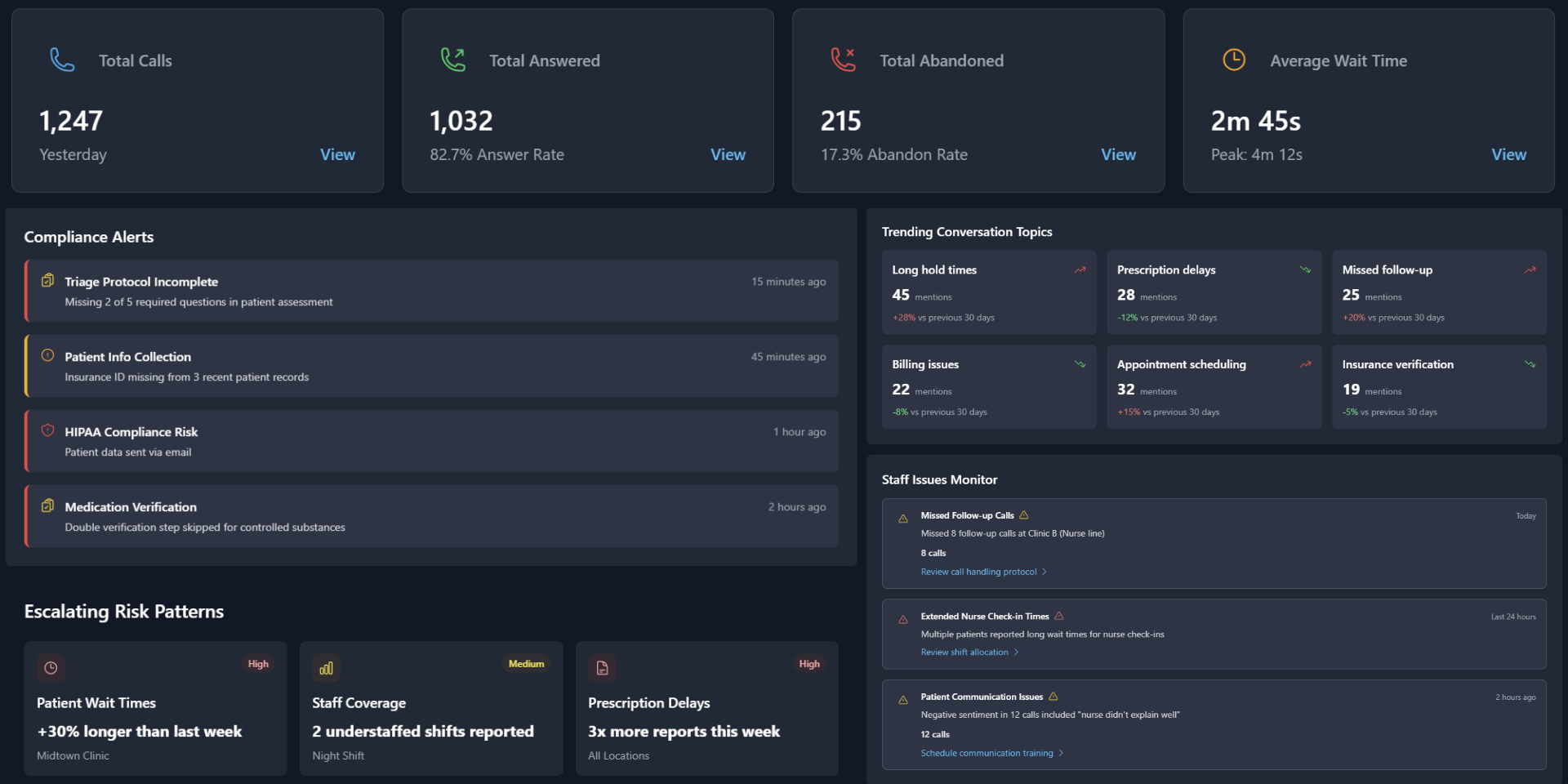Click the Staff Coverage bar chart icon
The height and width of the screenshot is (784, 1568).
[326, 668]
